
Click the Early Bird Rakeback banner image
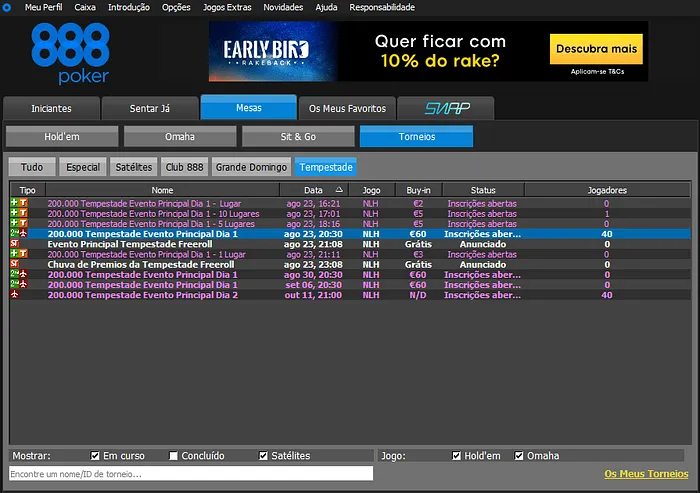tap(273, 51)
